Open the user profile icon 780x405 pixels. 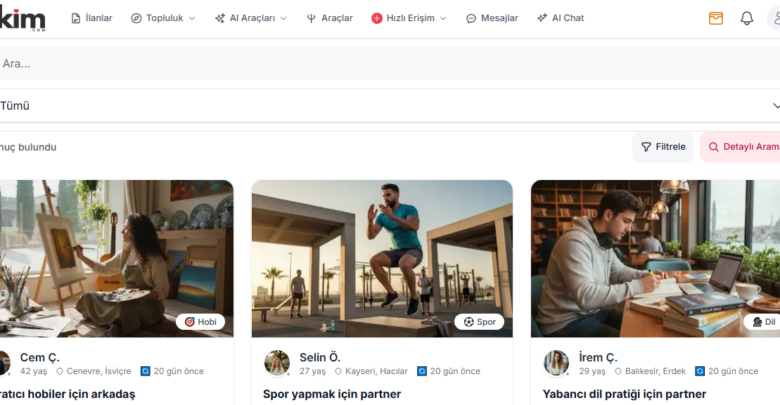pos(774,18)
